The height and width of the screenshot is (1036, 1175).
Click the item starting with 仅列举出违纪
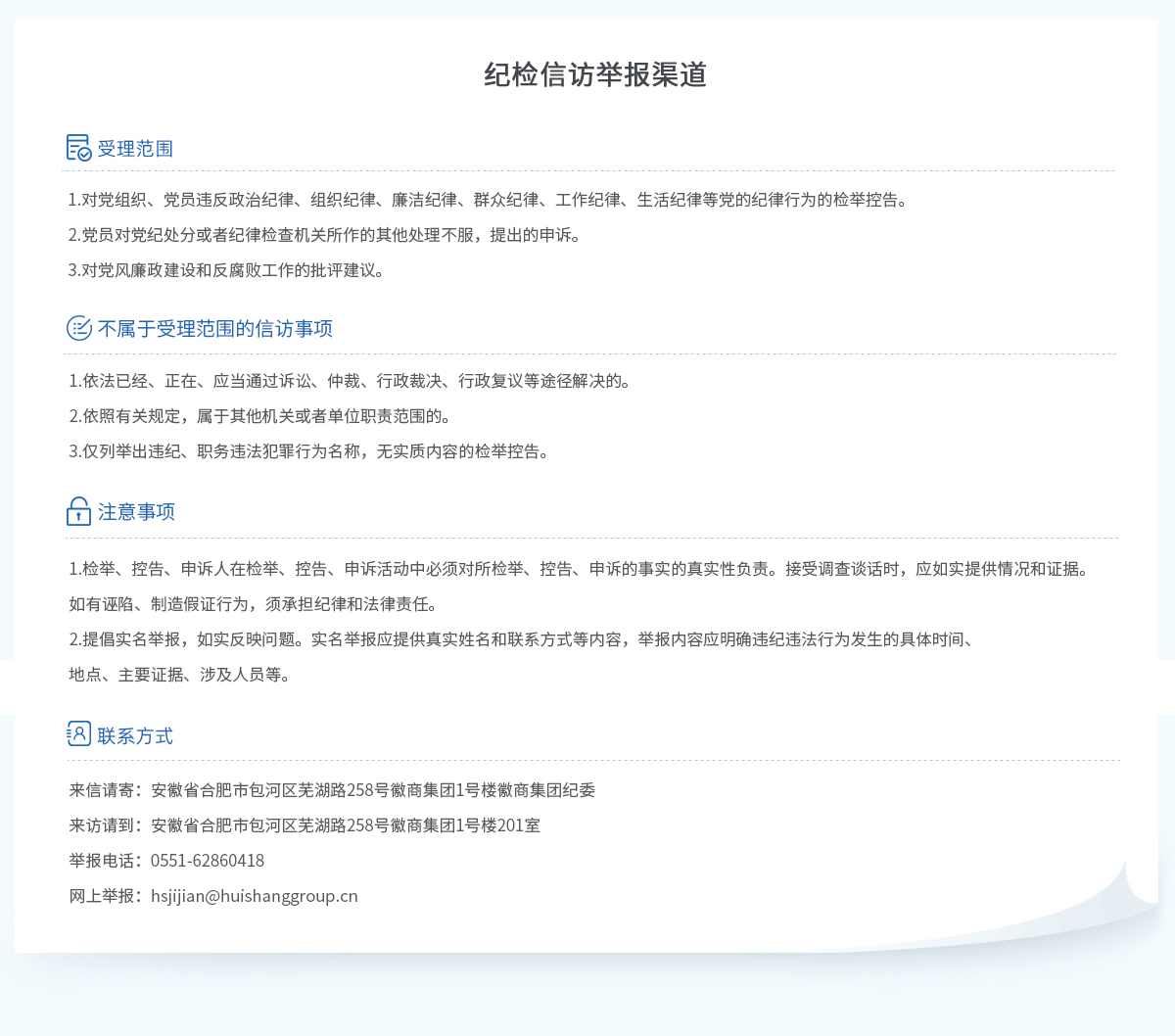[310, 451]
